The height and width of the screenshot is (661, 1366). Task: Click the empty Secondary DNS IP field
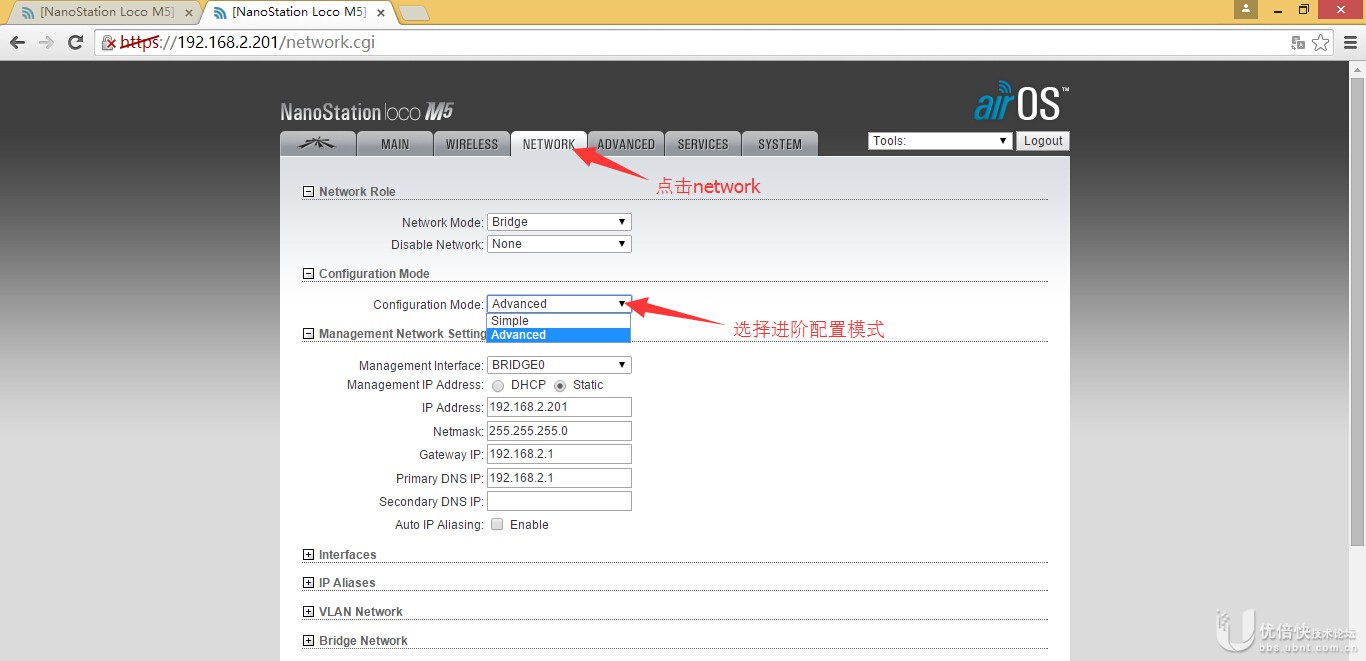click(x=559, y=501)
